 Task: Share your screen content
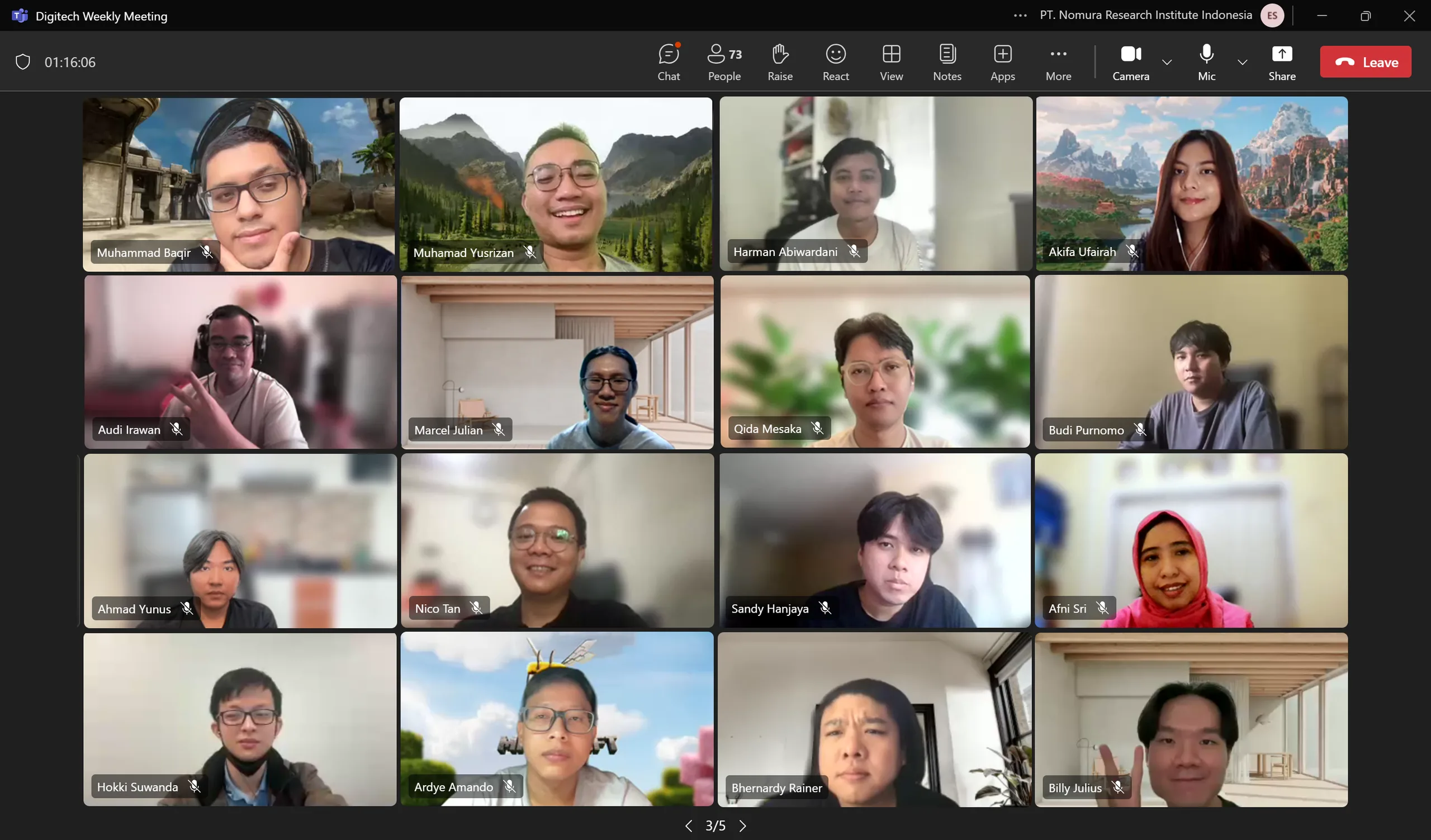(x=1282, y=62)
